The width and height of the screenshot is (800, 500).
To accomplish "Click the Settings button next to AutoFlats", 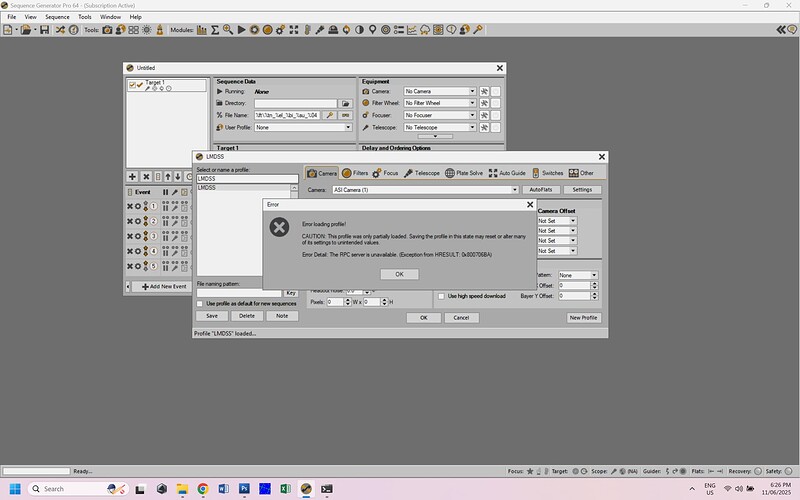I will [582, 190].
